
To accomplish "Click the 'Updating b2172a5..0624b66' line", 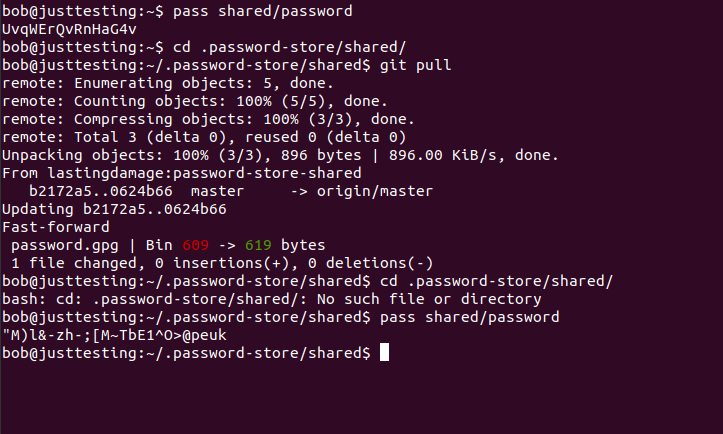I will tap(114, 209).
